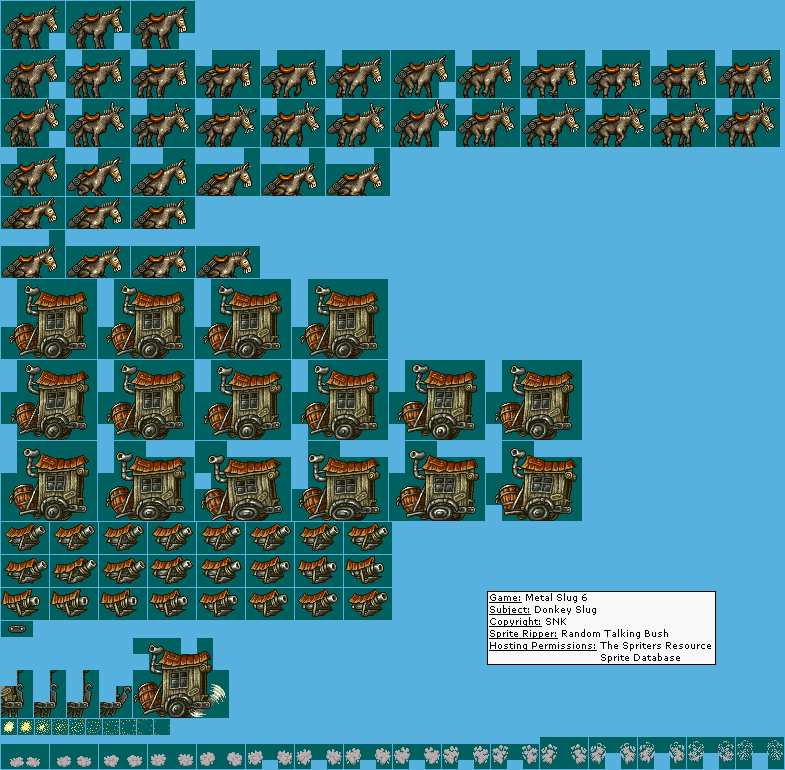
Task: Click the underlined "Hosting Permissions:" label
Action: [x=543, y=646]
